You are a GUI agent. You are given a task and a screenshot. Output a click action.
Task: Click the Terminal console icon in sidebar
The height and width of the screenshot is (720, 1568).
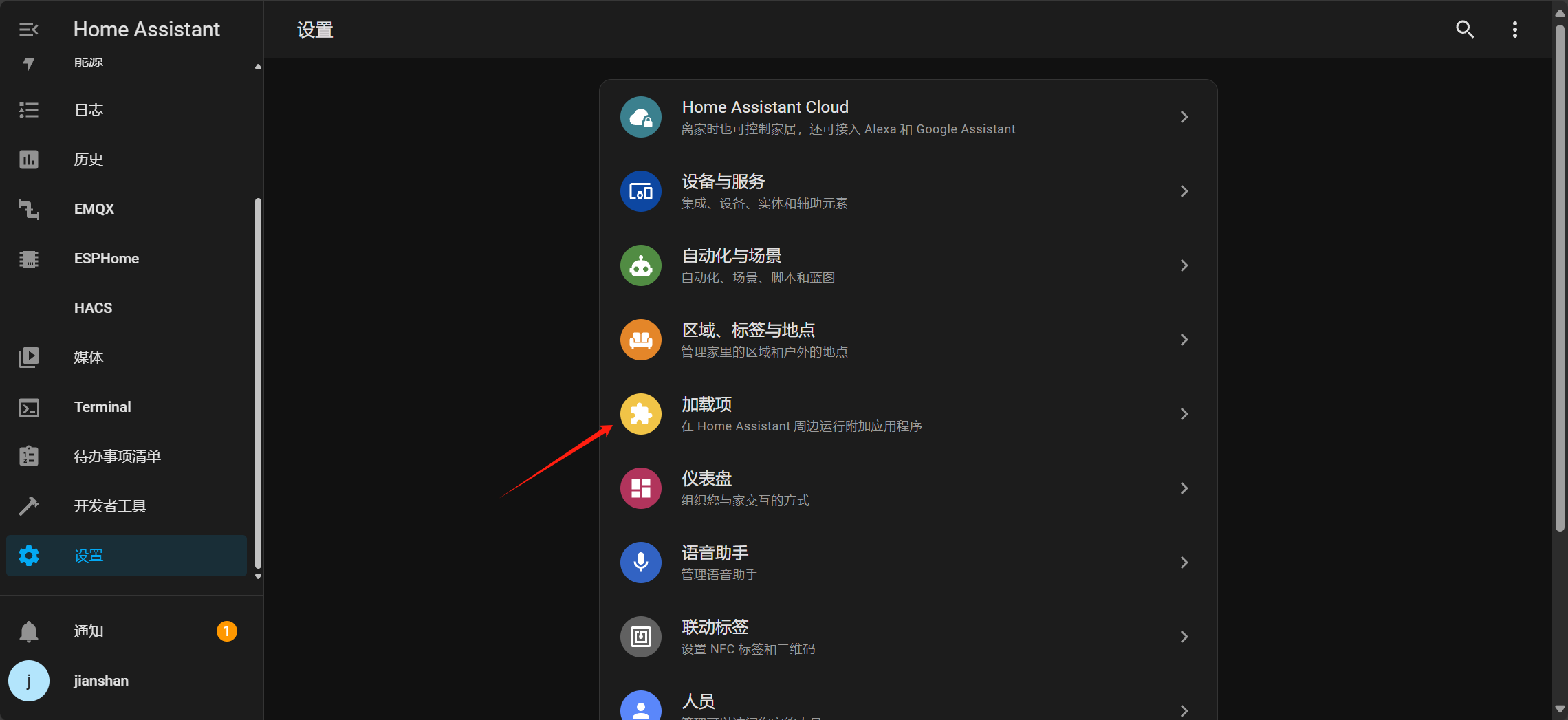[29, 407]
